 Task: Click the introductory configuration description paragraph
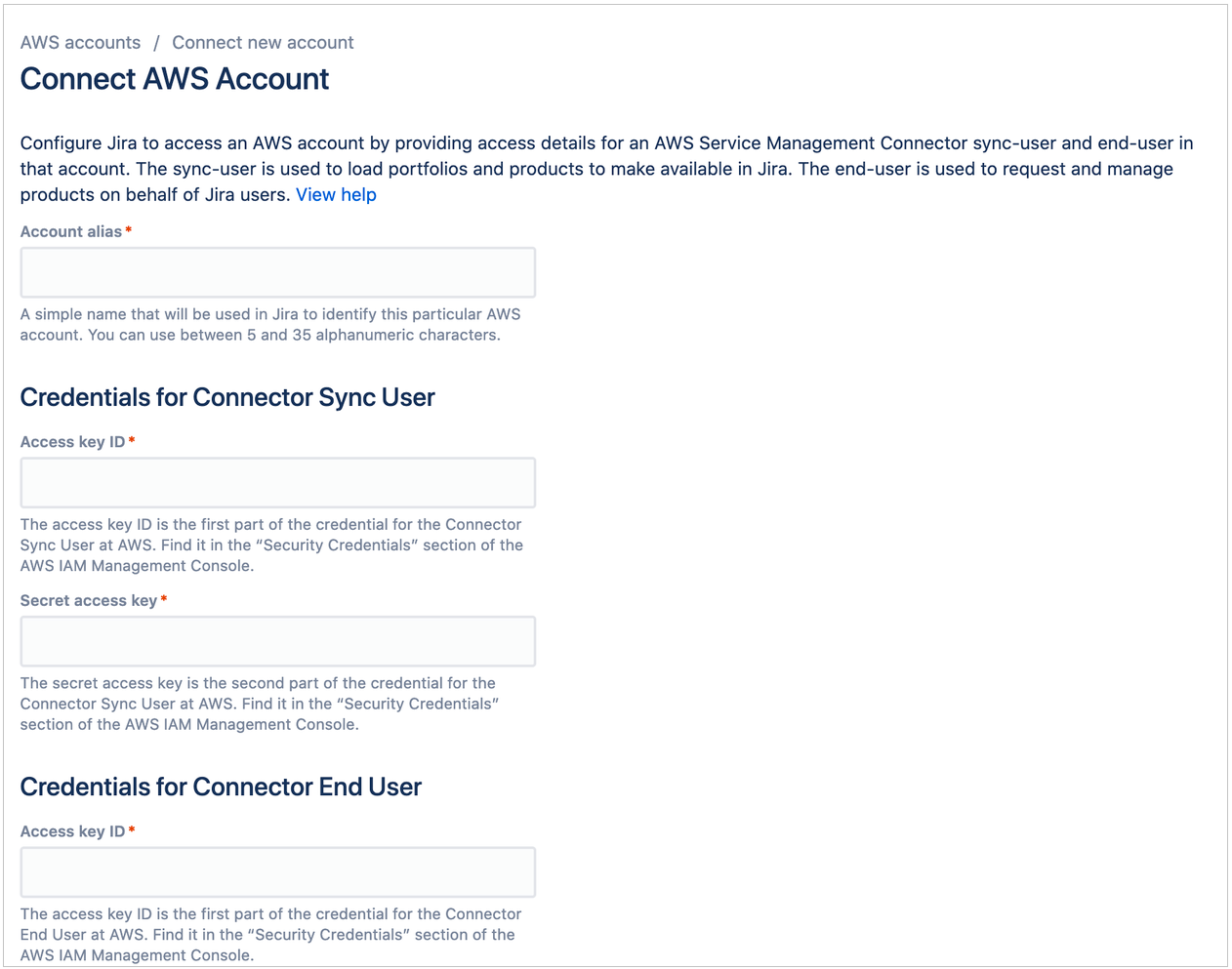605,168
